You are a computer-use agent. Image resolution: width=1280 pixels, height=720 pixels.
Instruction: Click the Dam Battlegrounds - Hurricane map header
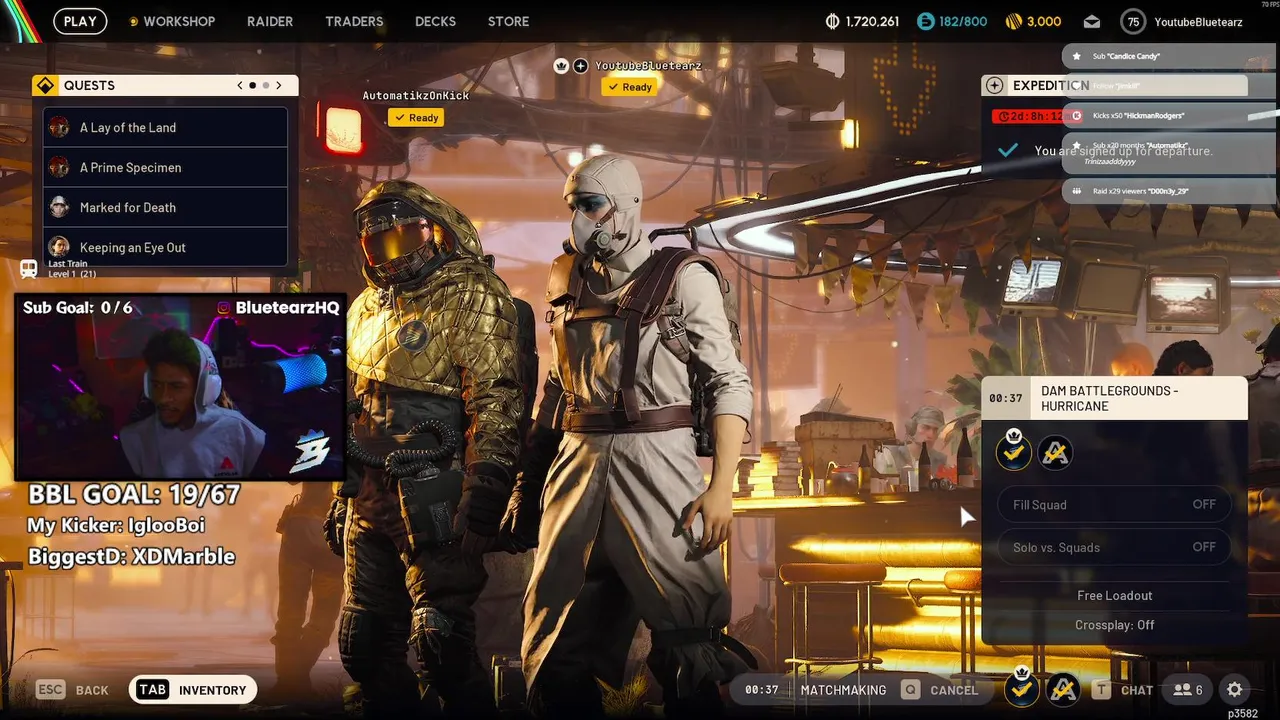click(1114, 398)
